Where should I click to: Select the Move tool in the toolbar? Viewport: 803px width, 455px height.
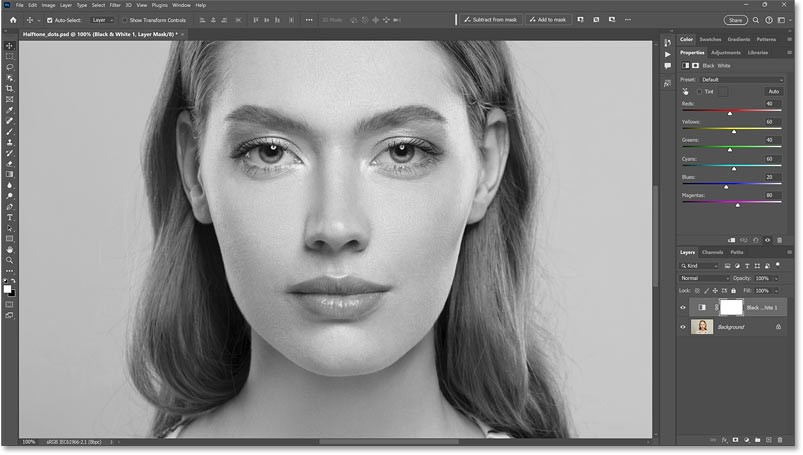tap(9, 46)
